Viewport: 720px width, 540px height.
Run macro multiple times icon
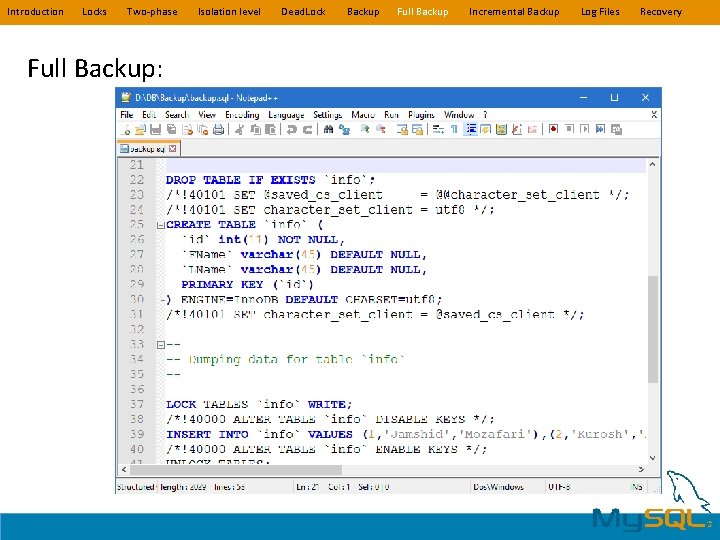(x=601, y=129)
